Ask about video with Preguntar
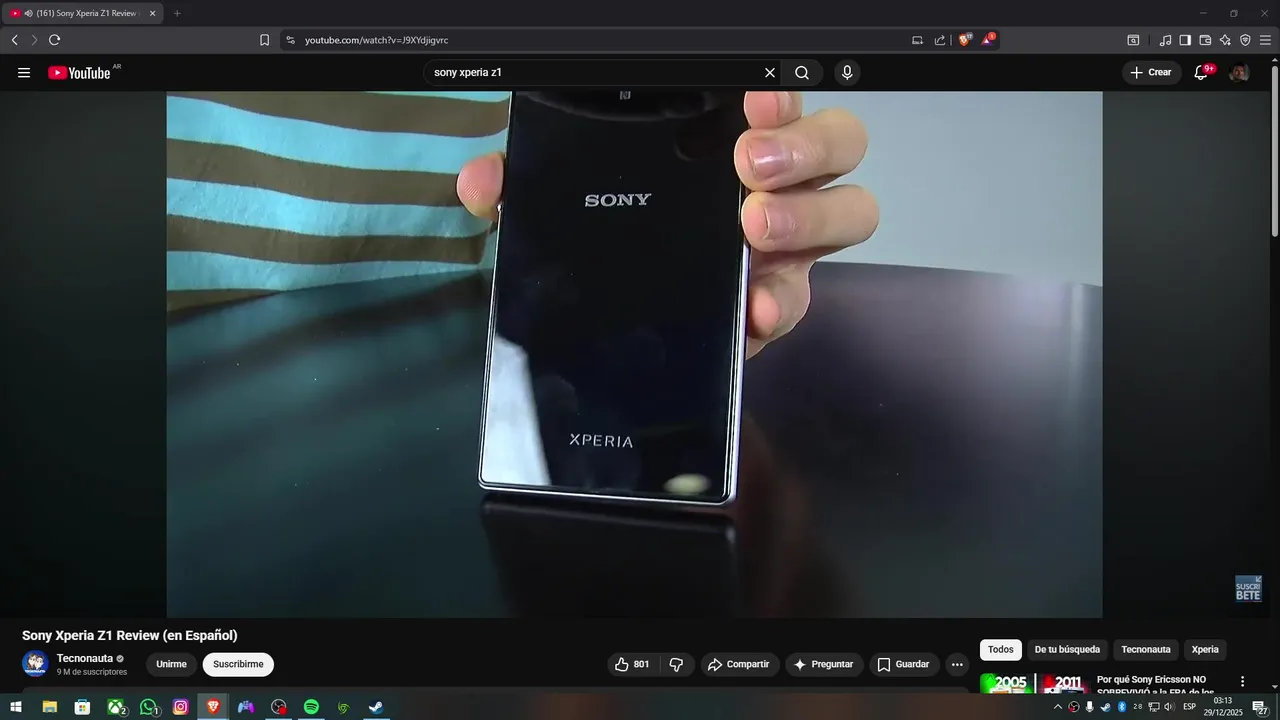Screen dimensions: 1280x720 click(x=824, y=664)
